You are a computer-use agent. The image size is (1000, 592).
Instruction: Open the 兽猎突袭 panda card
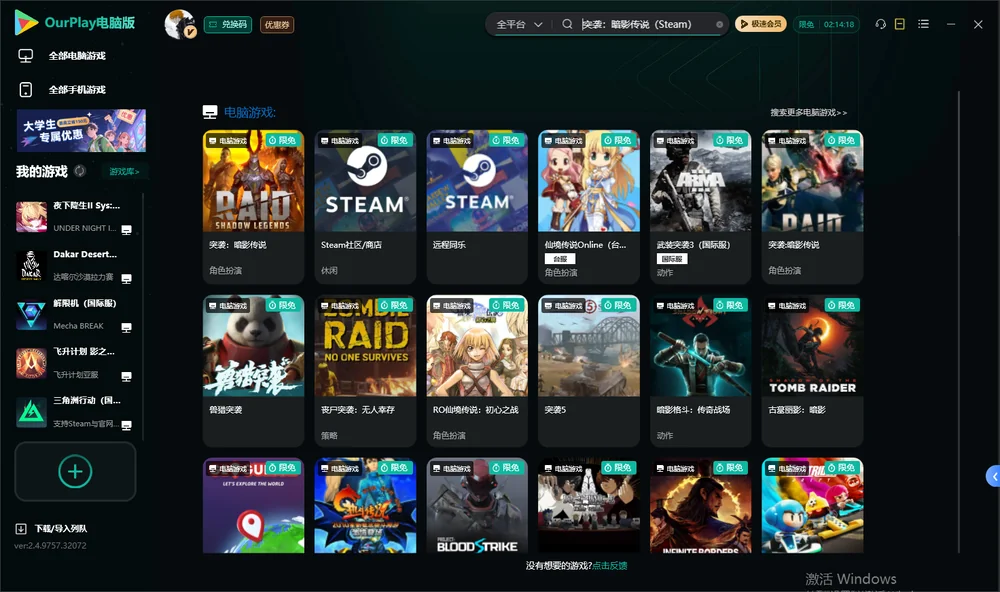point(253,371)
